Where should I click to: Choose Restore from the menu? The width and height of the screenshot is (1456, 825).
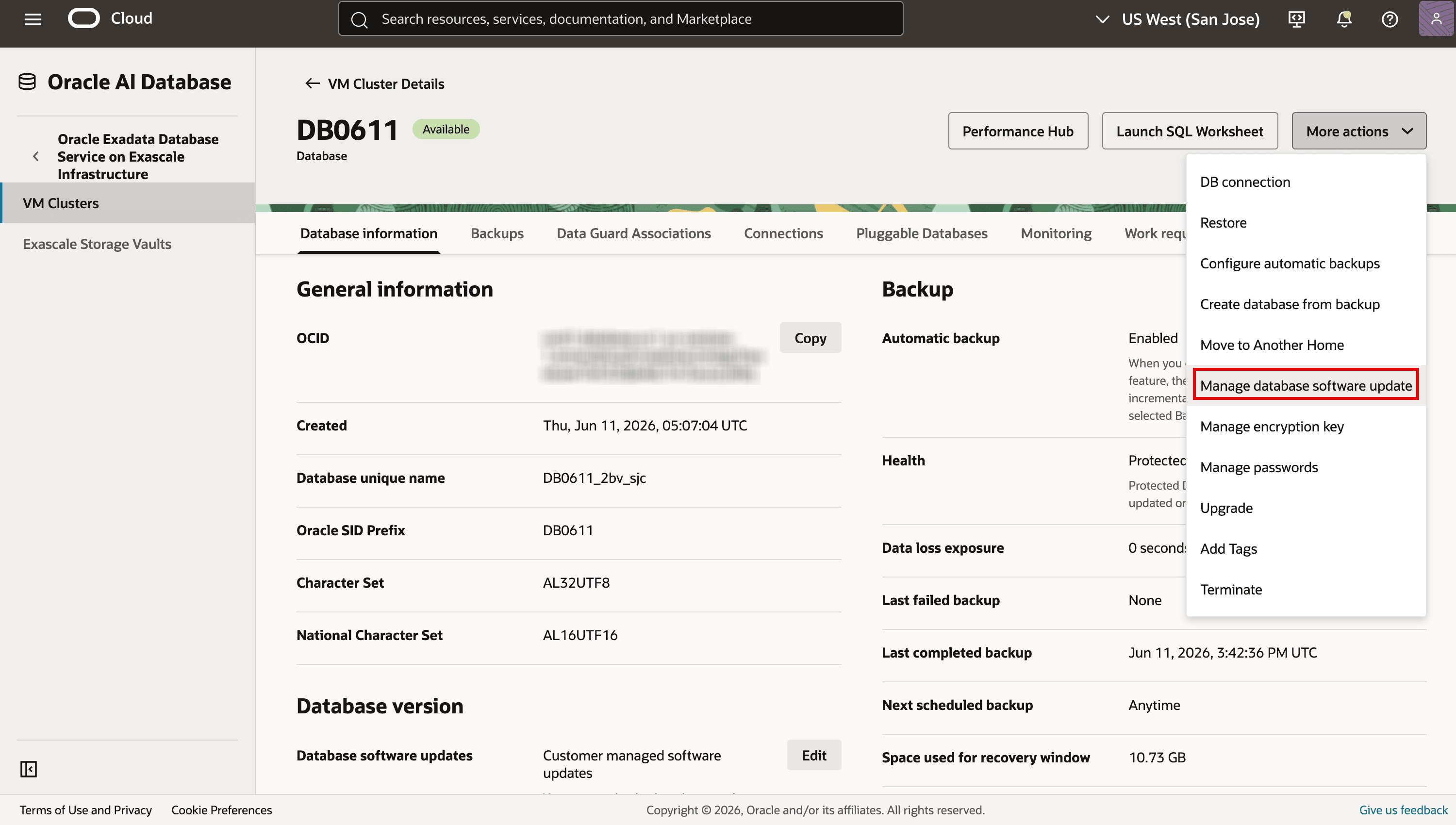[x=1306, y=223]
